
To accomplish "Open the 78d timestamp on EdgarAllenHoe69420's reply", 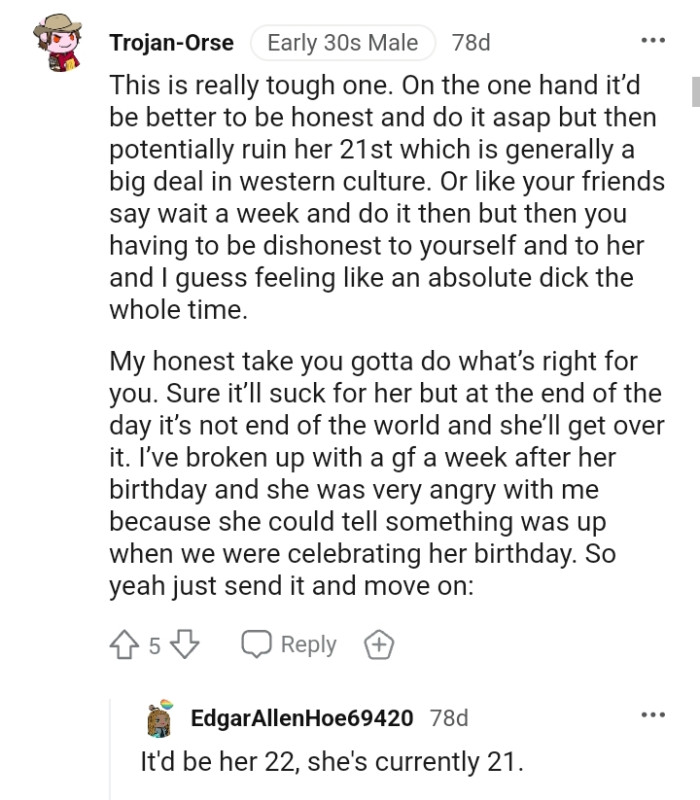I will tap(448, 718).
